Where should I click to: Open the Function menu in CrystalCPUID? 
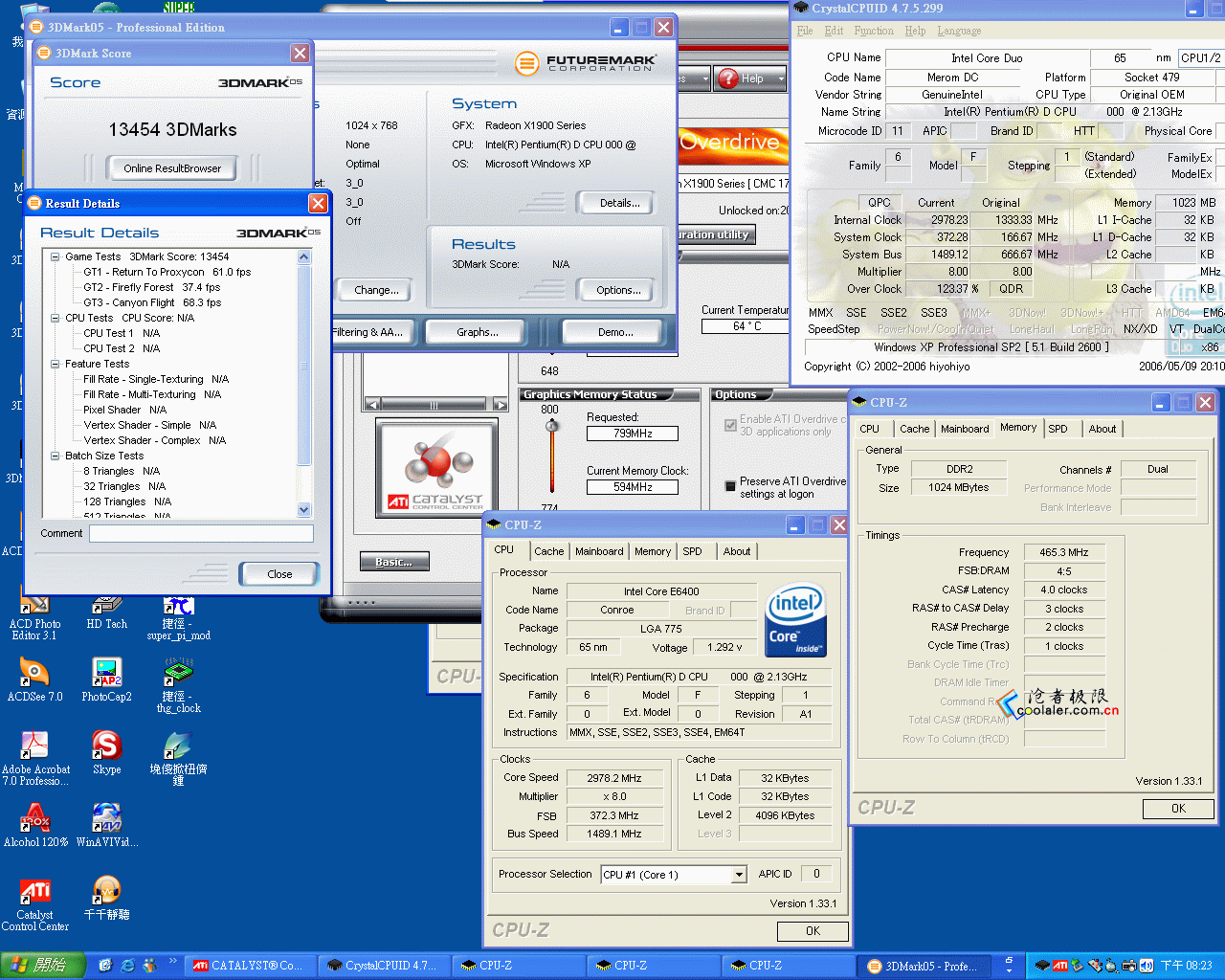coord(873,31)
